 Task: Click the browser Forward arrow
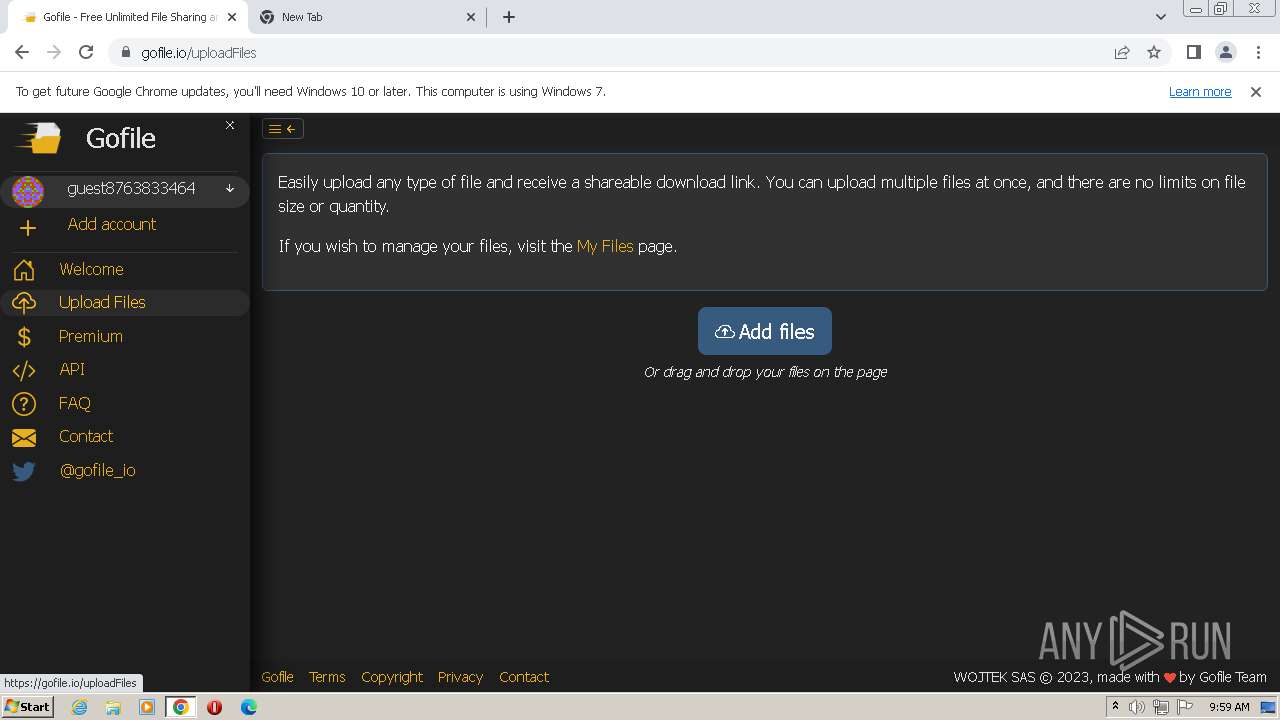click(x=54, y=53)
